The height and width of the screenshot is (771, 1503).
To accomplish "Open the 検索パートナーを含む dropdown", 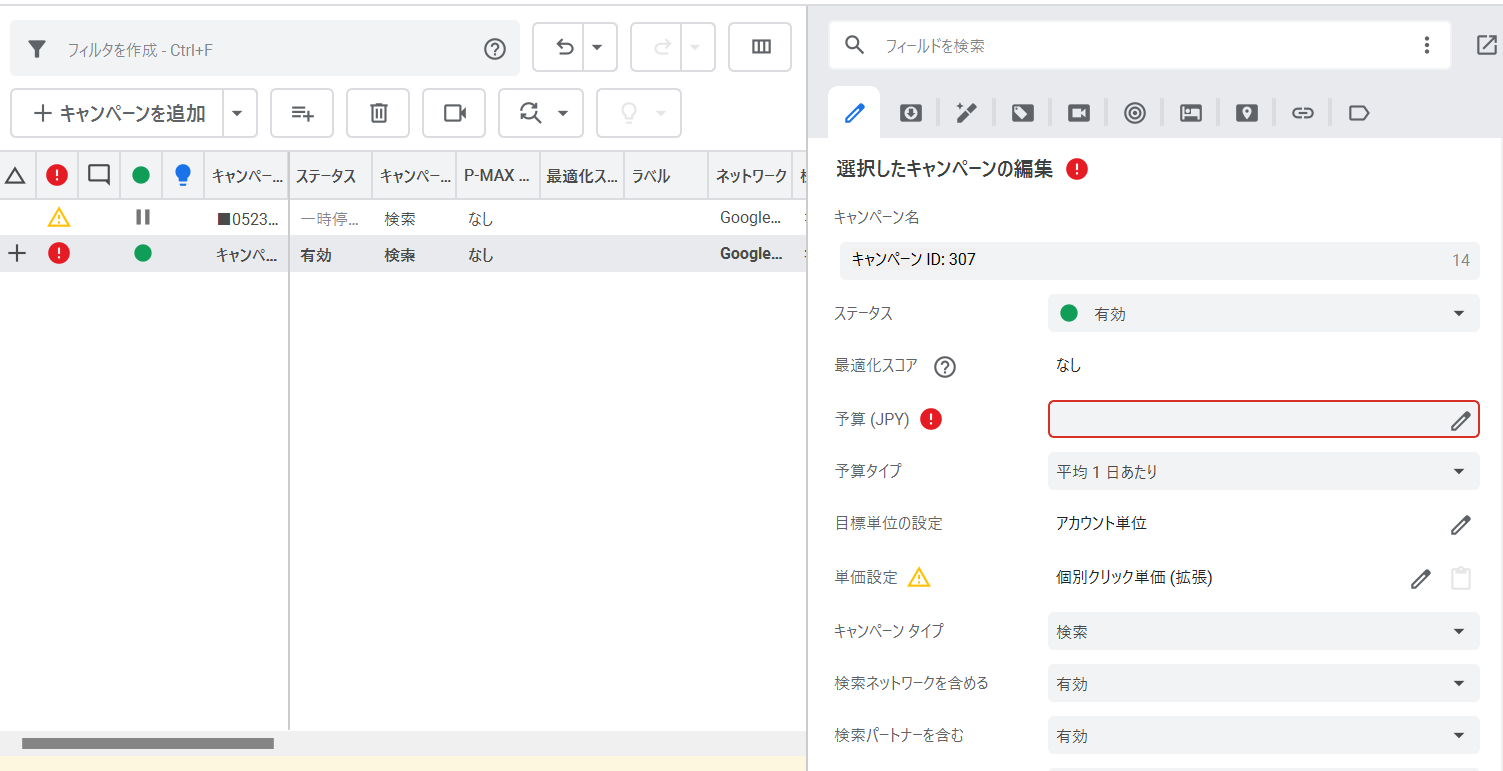I will coord(1264,735).
